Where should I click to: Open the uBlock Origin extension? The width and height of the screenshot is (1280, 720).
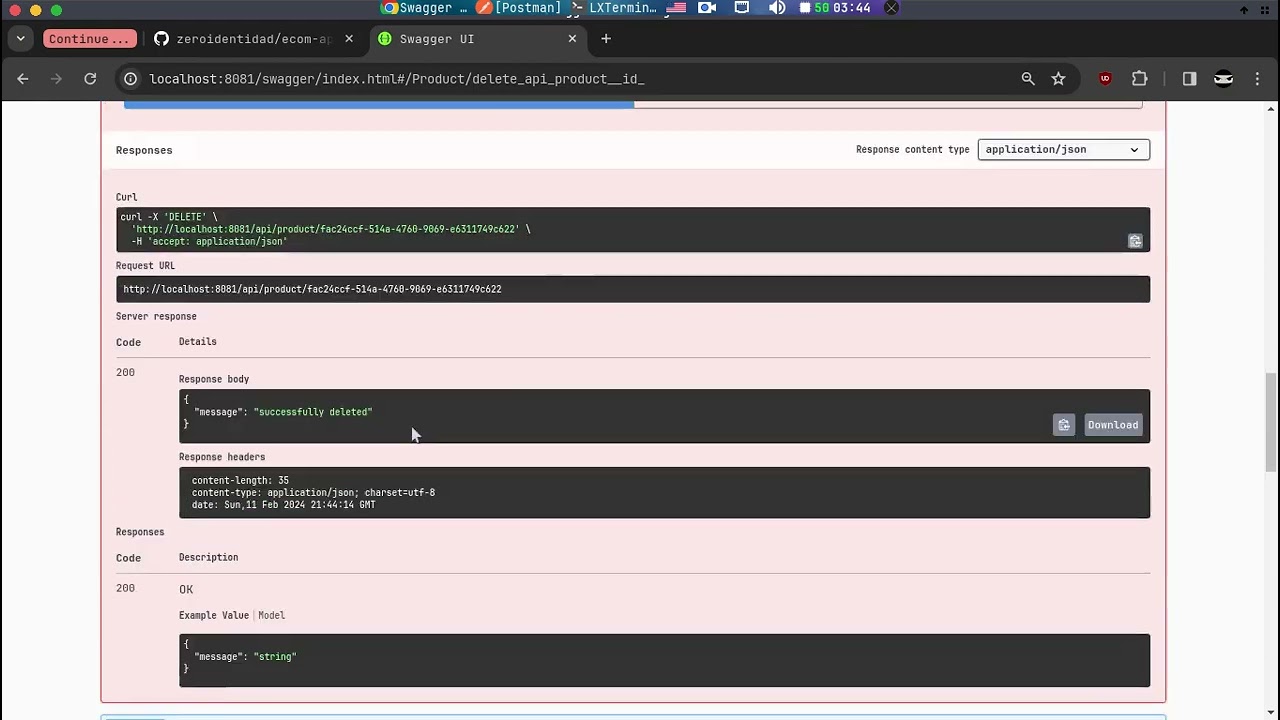pyautogui.click(x=1105, y=79)
